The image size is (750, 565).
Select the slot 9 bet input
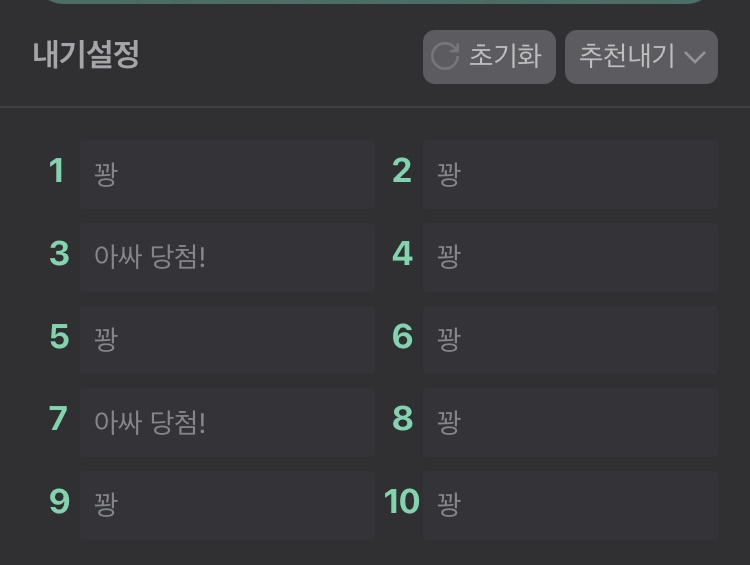(x=227, y=505)
